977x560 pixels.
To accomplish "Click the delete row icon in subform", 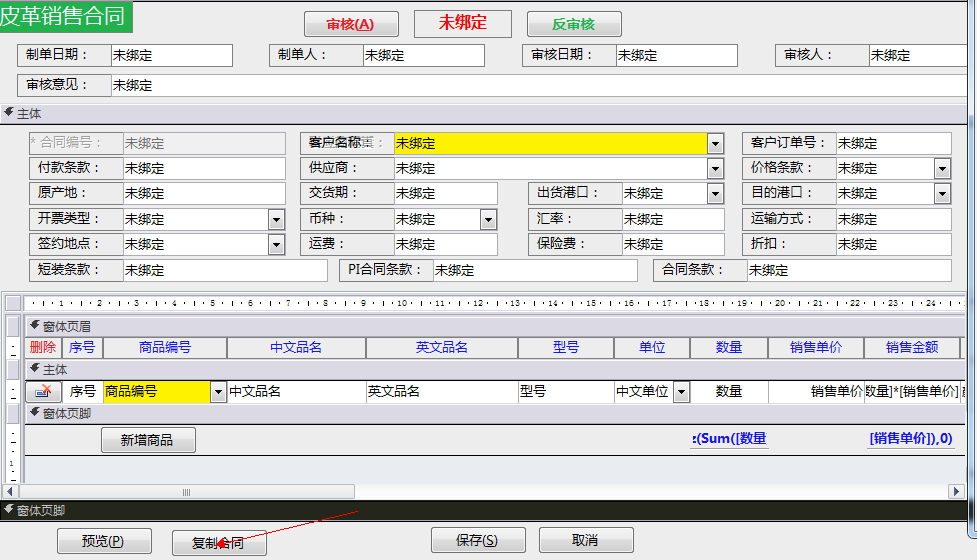I will tap(43, 392).
